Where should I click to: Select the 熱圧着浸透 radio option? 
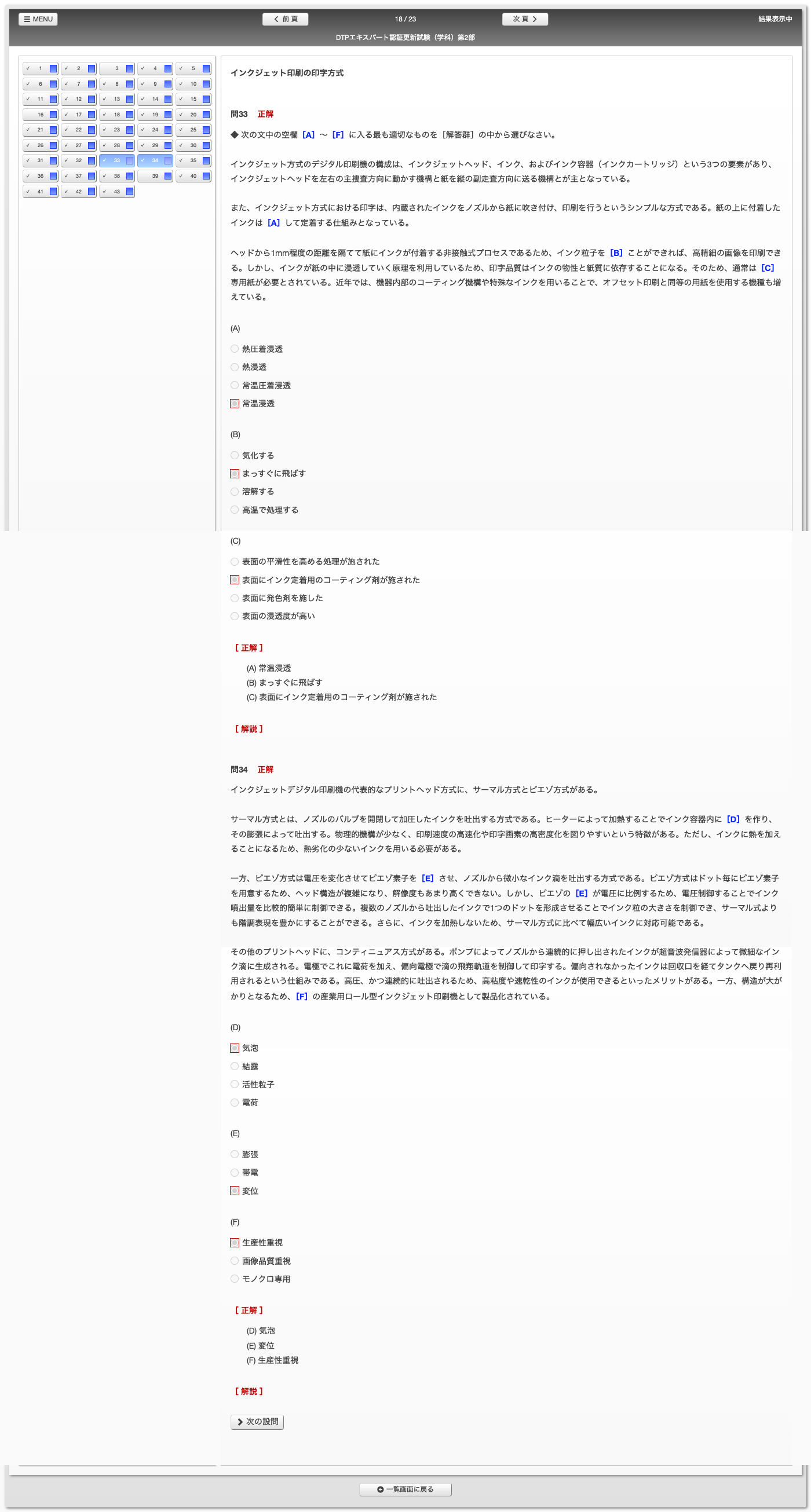pyautogui.click(x=234, y=349)
